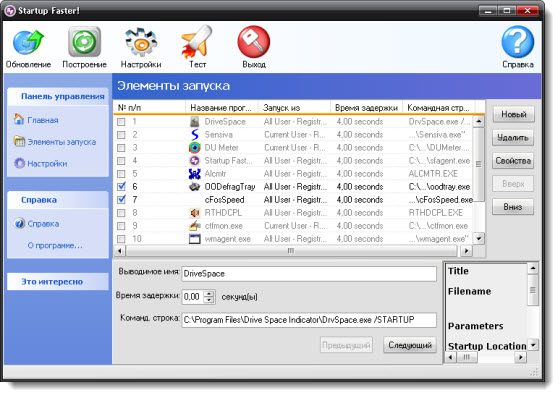Click the Время задержки value field 0,00
Screen dimensions: 560x397
193,297
